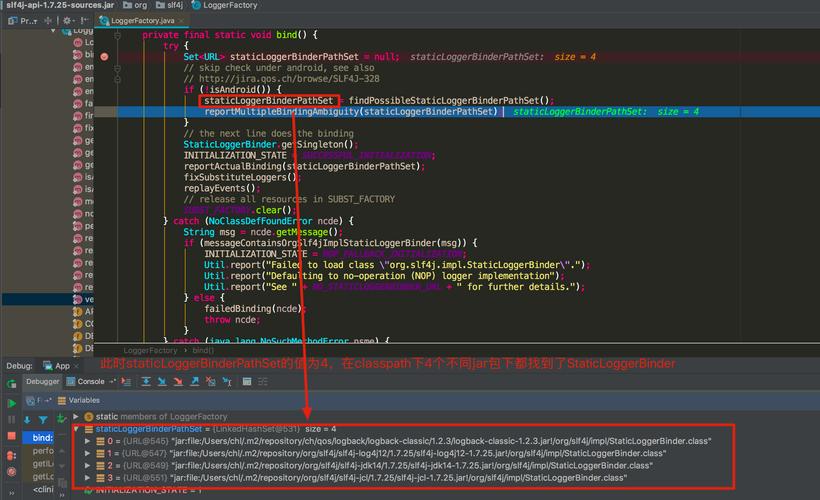Collapse the bind() method fold marker
The width and height of the screenshot is (820, 500).
coord(118,35)
